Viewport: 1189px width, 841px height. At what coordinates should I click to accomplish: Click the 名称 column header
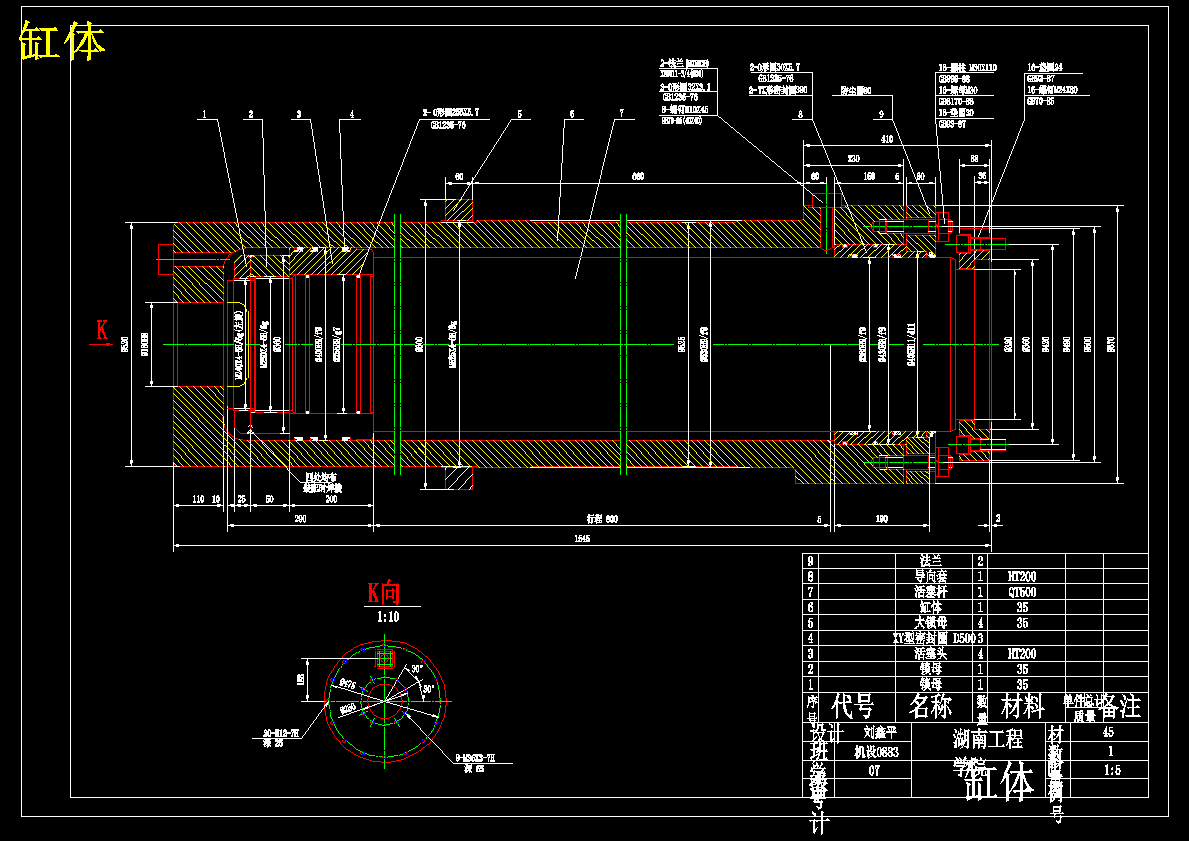(x=930, y=707)
